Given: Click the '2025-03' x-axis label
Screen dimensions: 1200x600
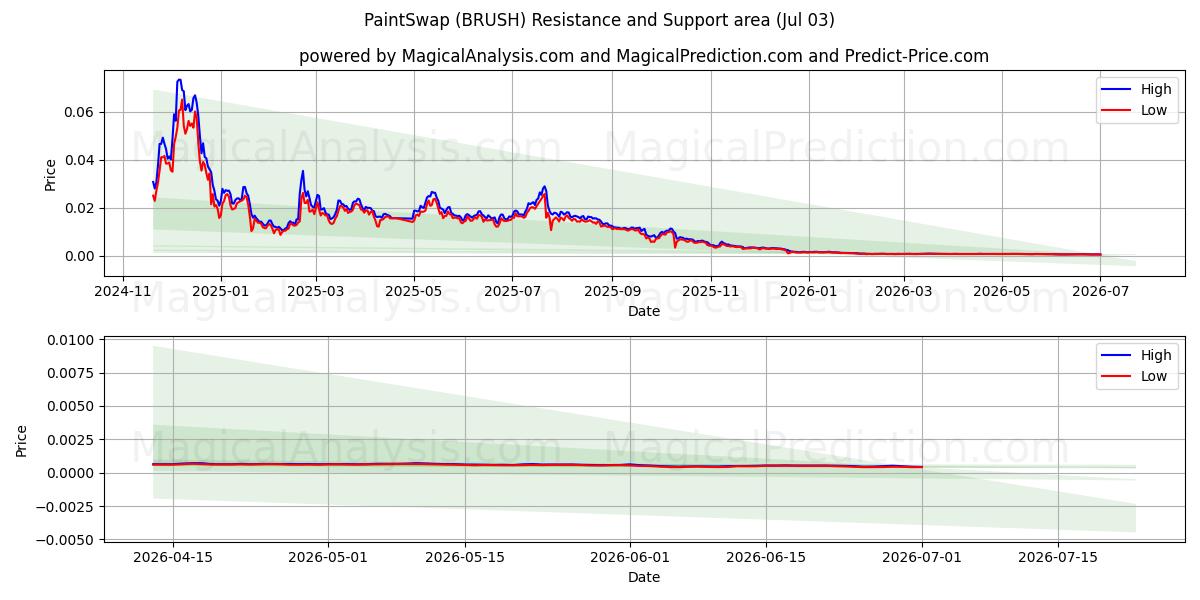Looking at the screenshot, I should (316, 291).
